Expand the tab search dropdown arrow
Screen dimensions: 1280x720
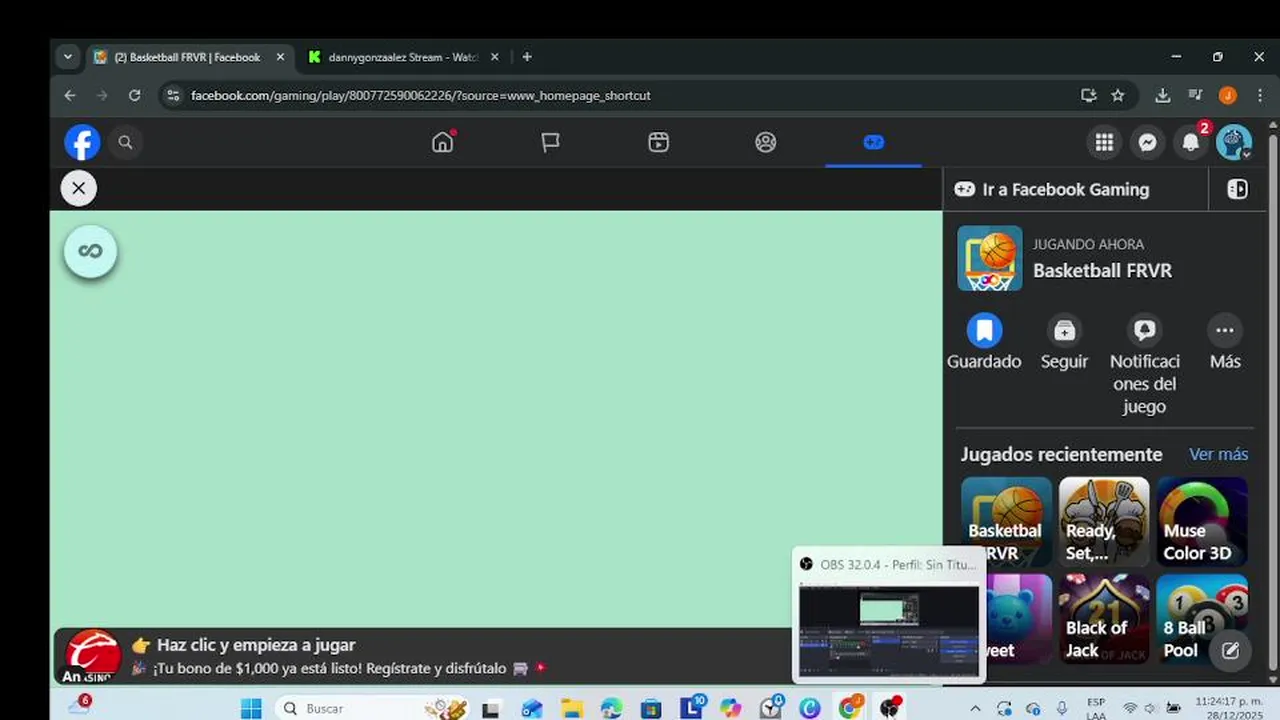[x=68, y=57]
